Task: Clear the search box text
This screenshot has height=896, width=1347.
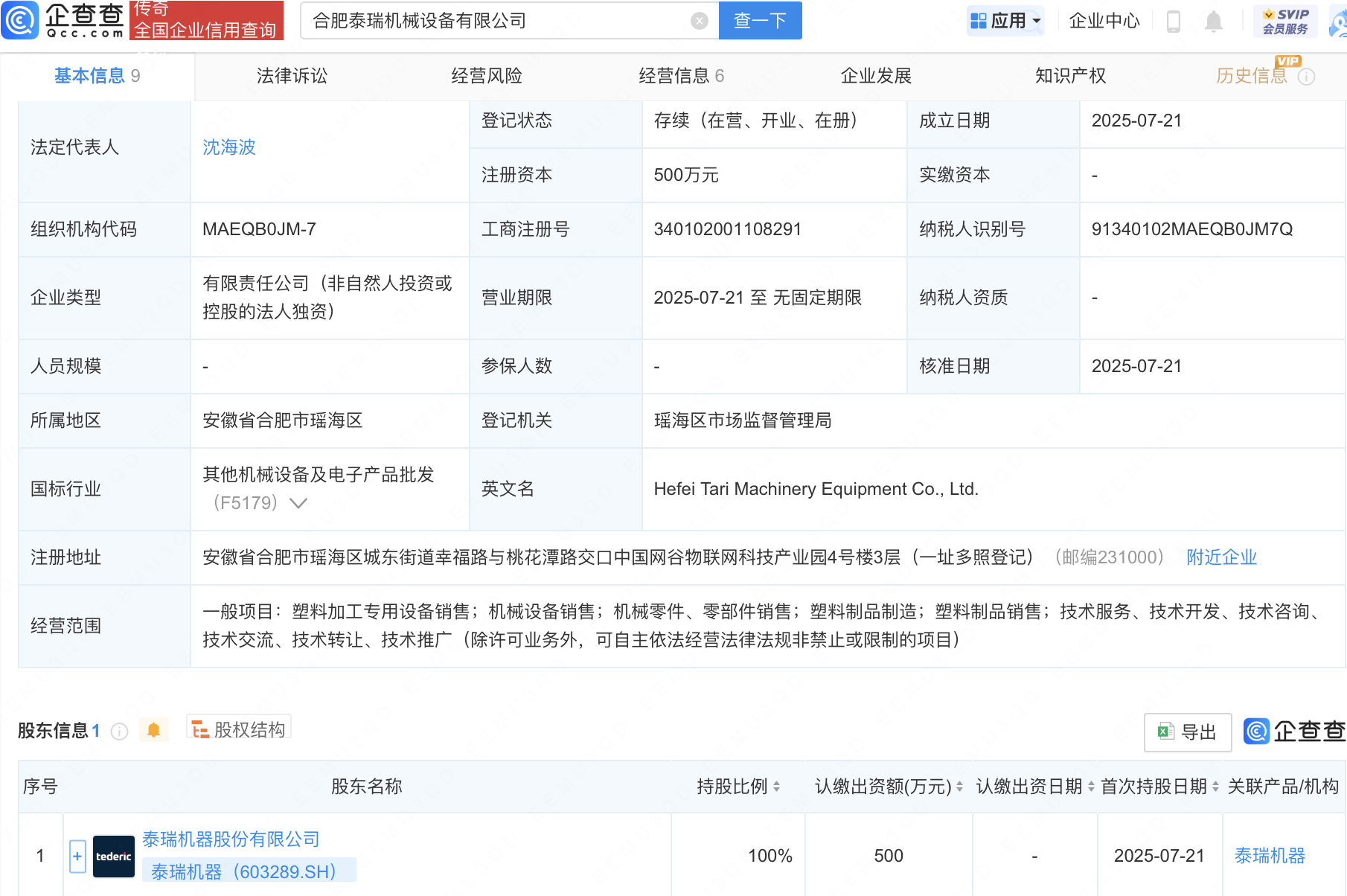Action: click(x=699, y=21)
